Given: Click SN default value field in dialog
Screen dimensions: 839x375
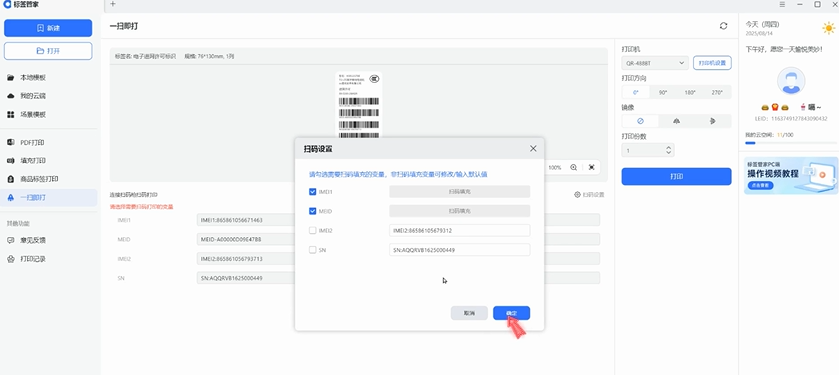Looking at the screenshot, I should pos(460,250).
